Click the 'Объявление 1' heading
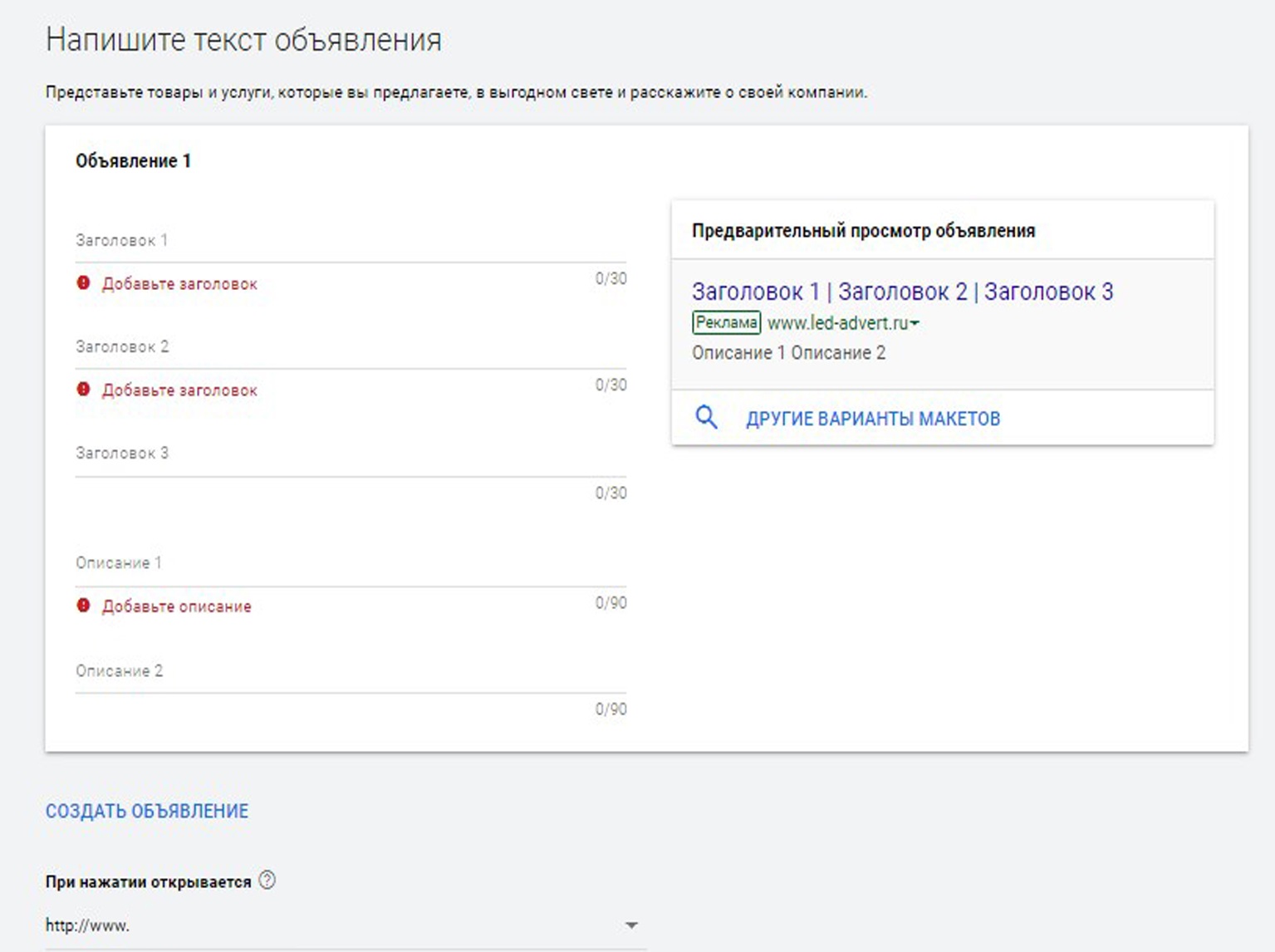This screenshot has height=952, width=1275. point(133,161)
